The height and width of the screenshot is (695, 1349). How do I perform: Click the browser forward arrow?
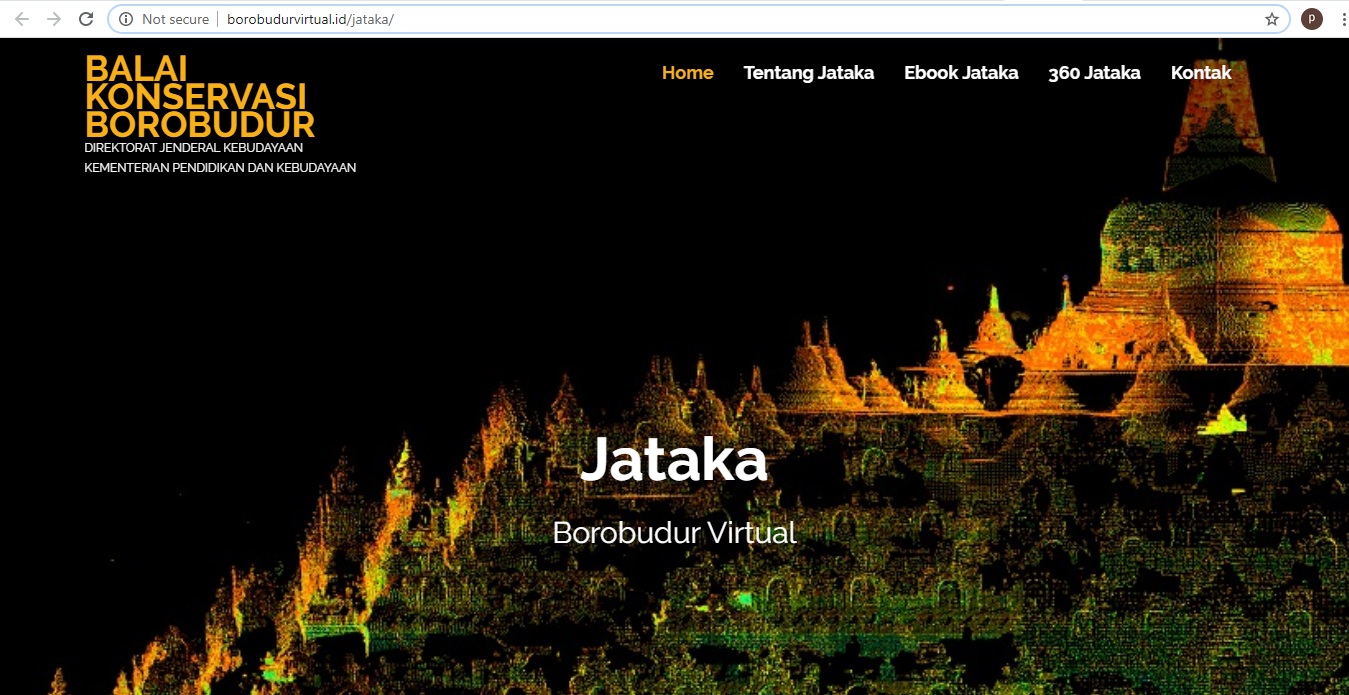pos(54,19)
